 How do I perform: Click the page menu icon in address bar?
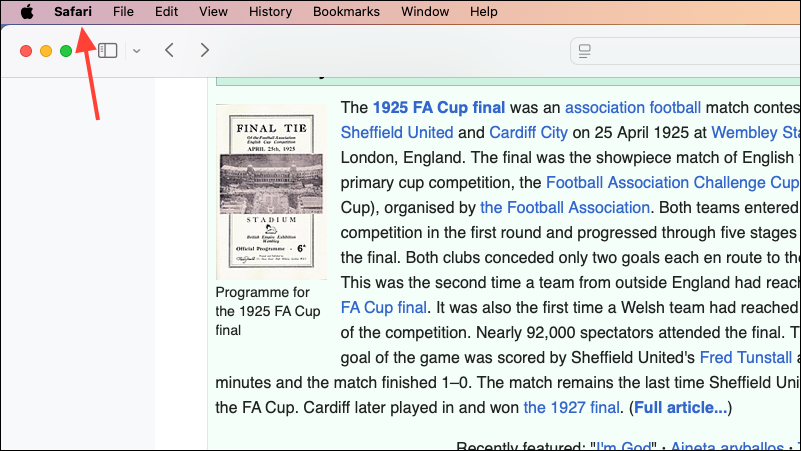pos(584,51)
